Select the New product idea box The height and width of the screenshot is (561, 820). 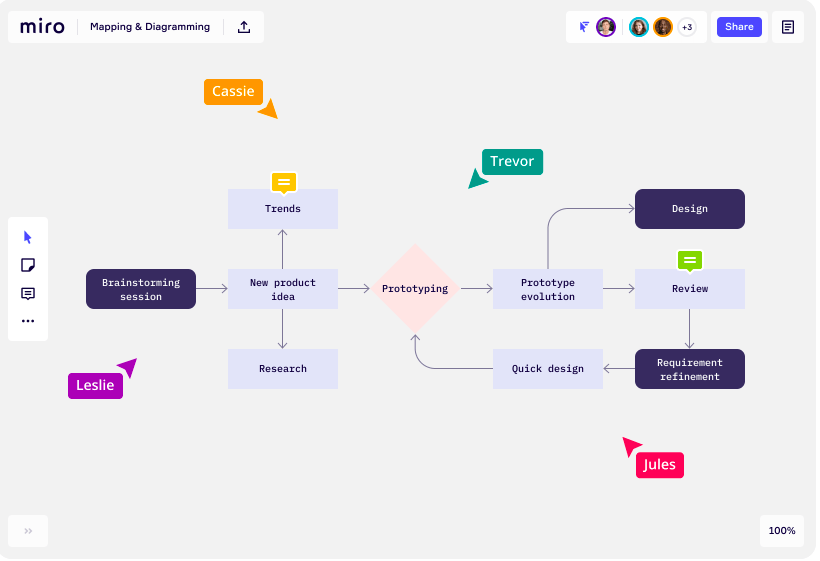[x=284, y=290]
